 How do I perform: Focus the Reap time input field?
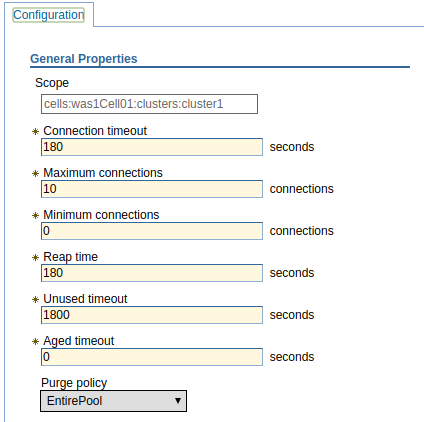152,273
